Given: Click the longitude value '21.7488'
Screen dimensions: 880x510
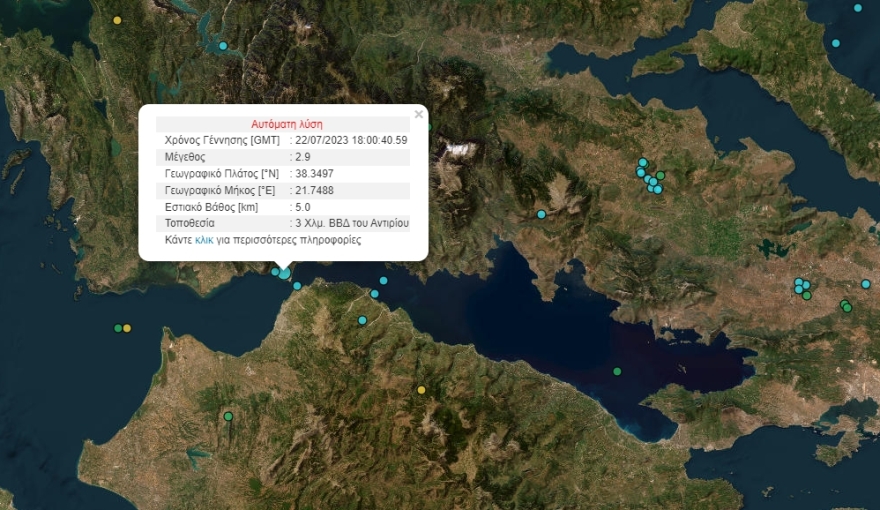Looking at the screenshot, I should tap(314, 190).
